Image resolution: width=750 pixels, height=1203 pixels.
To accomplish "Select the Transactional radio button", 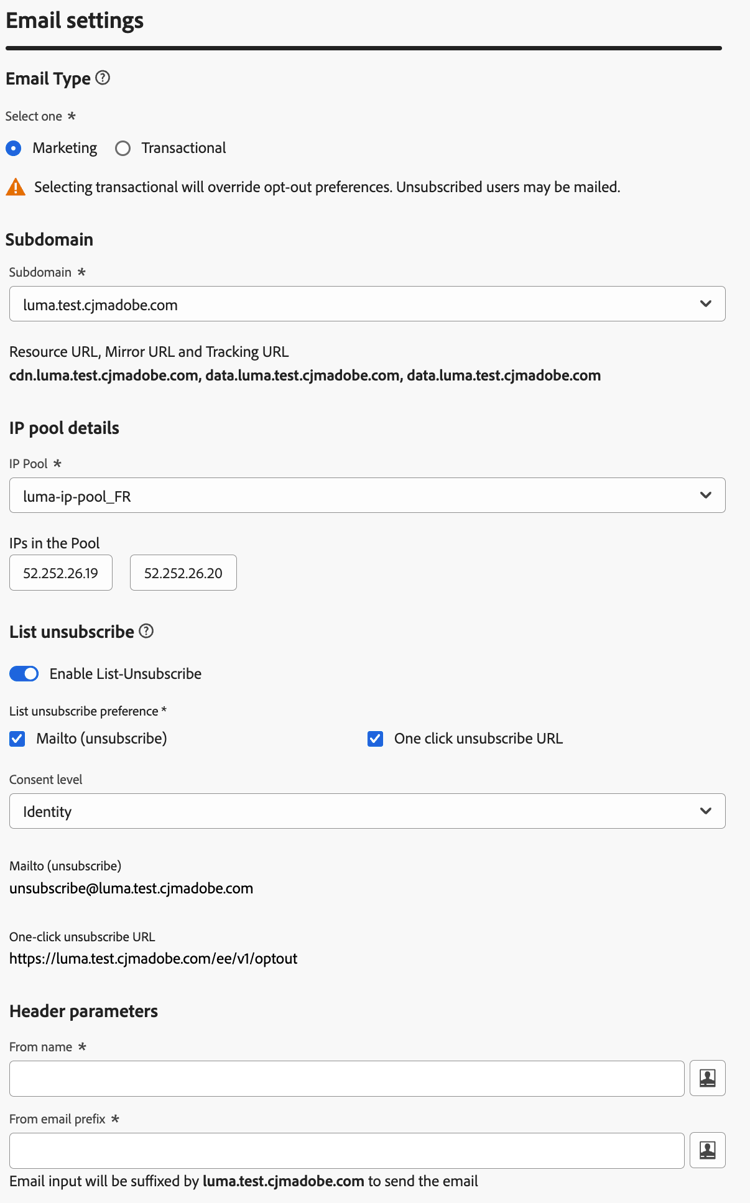I will point(122,147).
